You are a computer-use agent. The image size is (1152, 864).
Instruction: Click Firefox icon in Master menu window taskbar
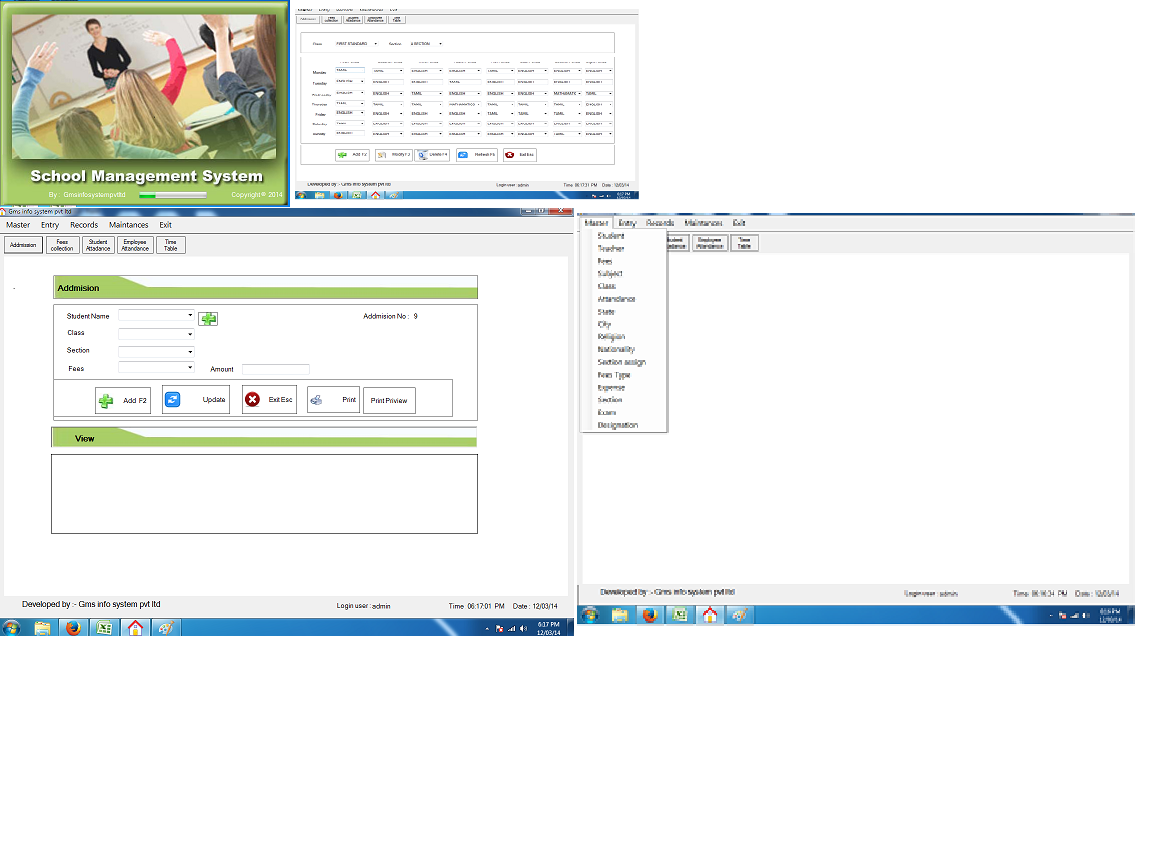[649, 615]
